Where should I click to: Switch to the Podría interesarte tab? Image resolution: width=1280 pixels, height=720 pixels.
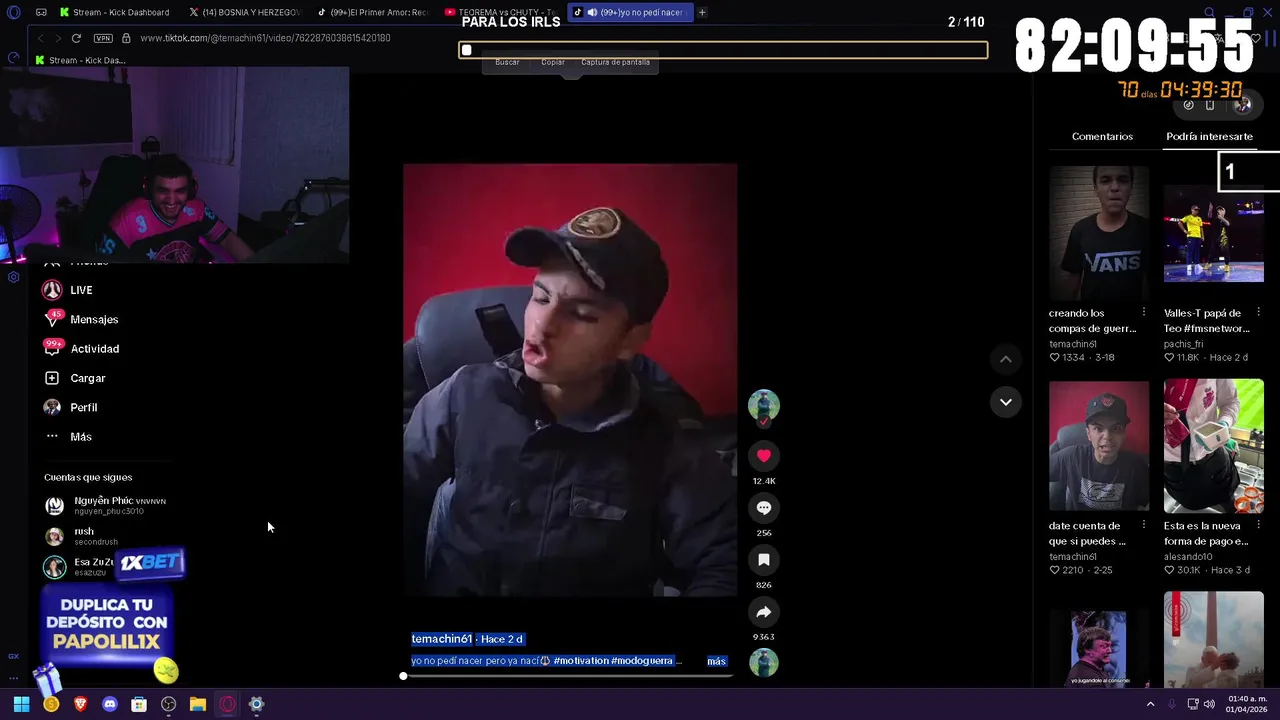click(1209, 136)
